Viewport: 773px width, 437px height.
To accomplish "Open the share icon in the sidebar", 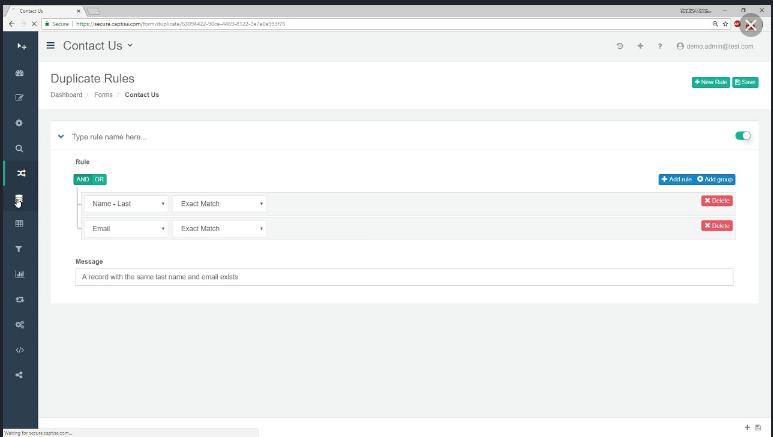I will (x=19, y=375).
